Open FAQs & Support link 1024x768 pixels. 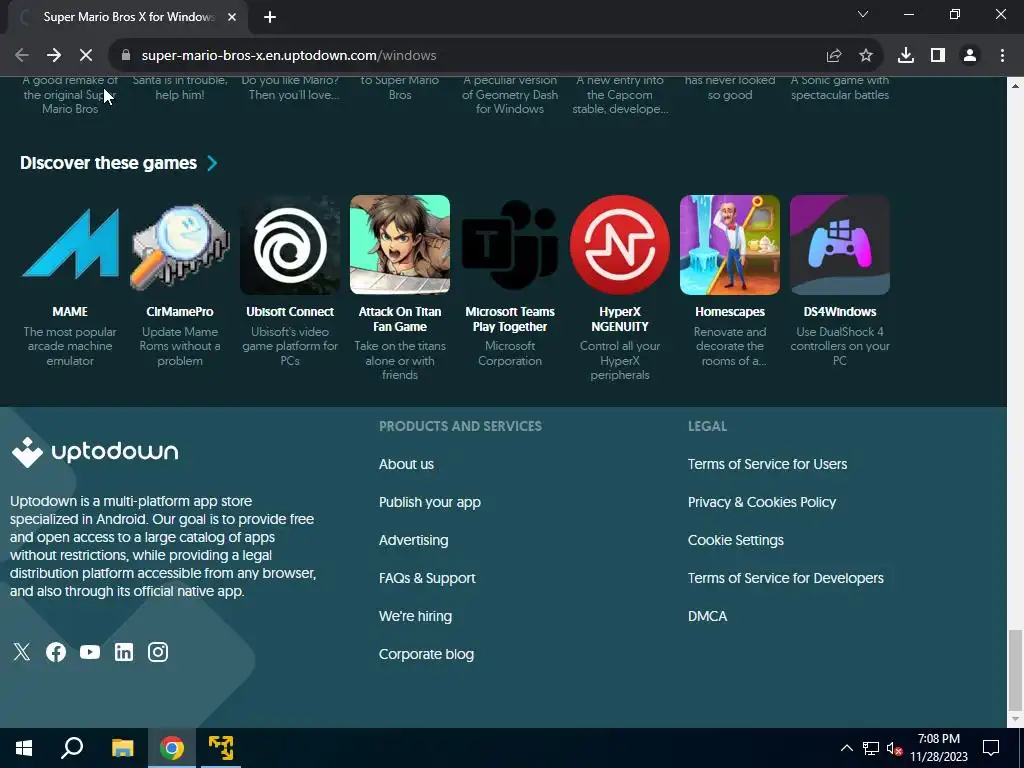[427, 578]
